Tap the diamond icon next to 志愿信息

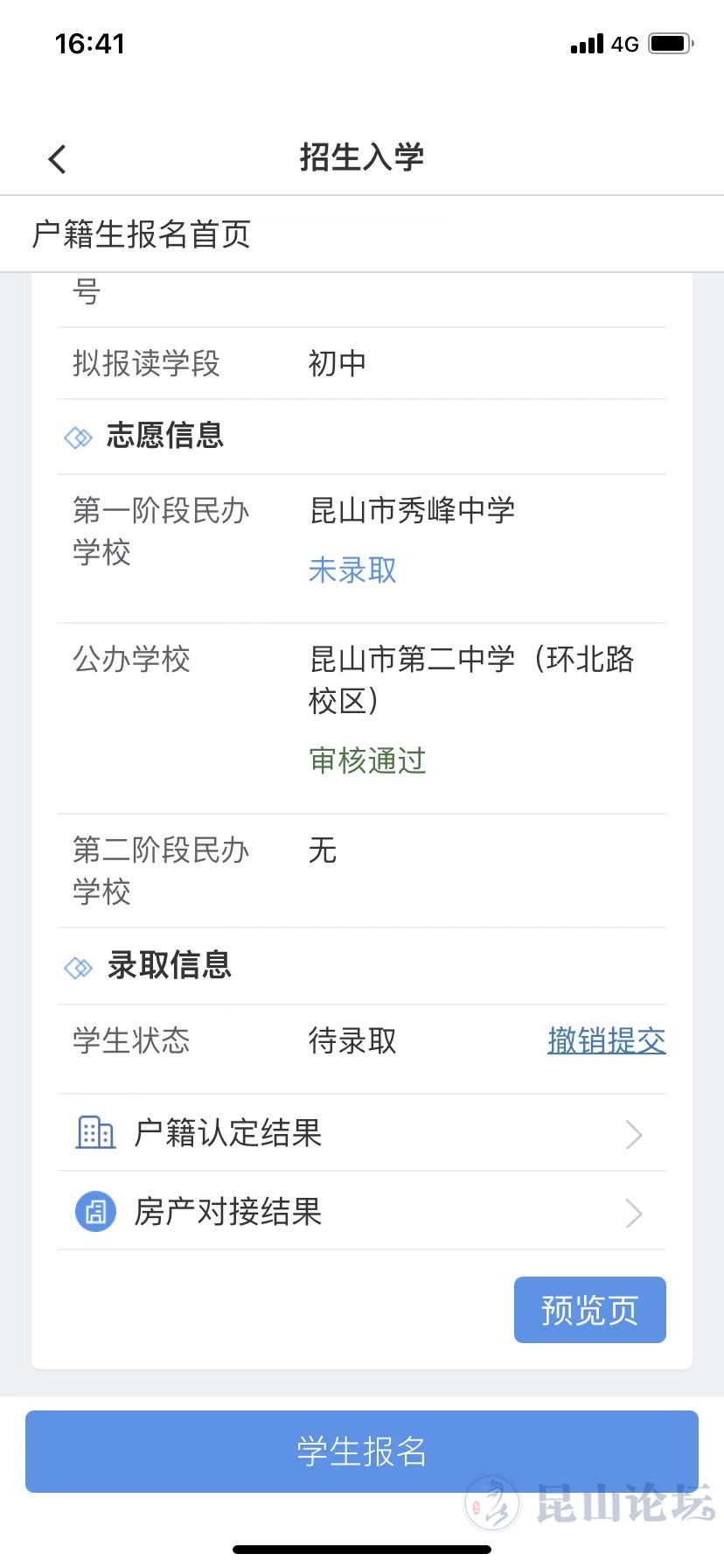[79, 437]
